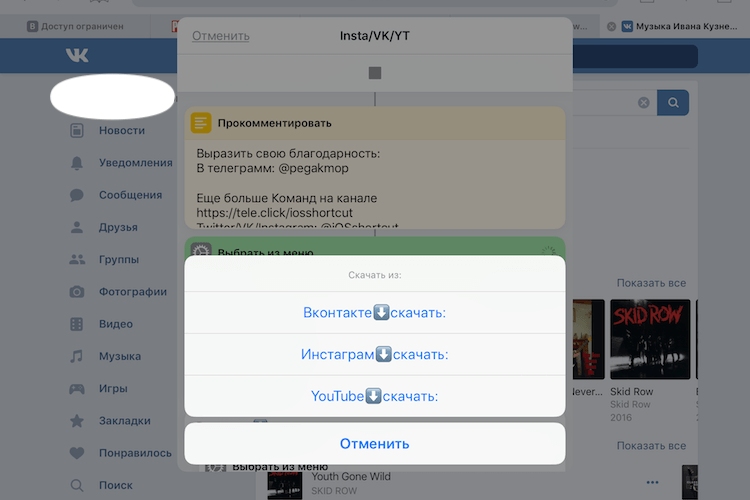This screenshot has width=750, height=500.
Task: Choose YouTube скачать option
Action: pyautogui.click(x=375, y=396)
